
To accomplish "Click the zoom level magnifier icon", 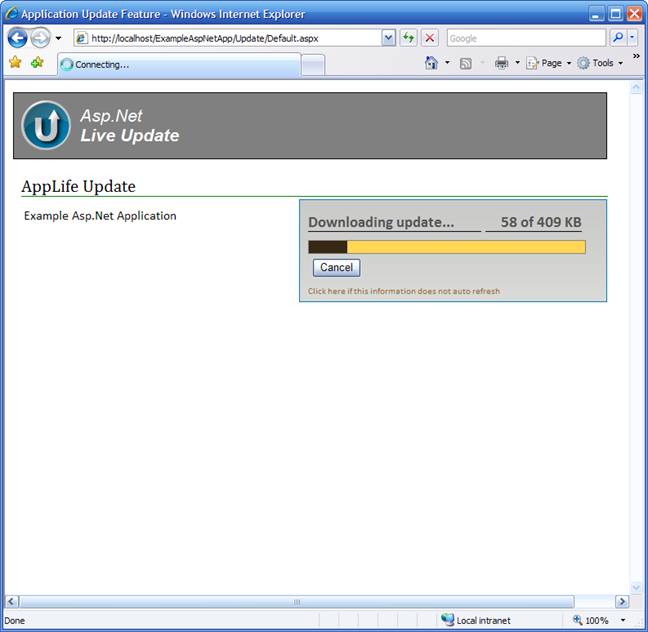I will click(x=577, y=620).
